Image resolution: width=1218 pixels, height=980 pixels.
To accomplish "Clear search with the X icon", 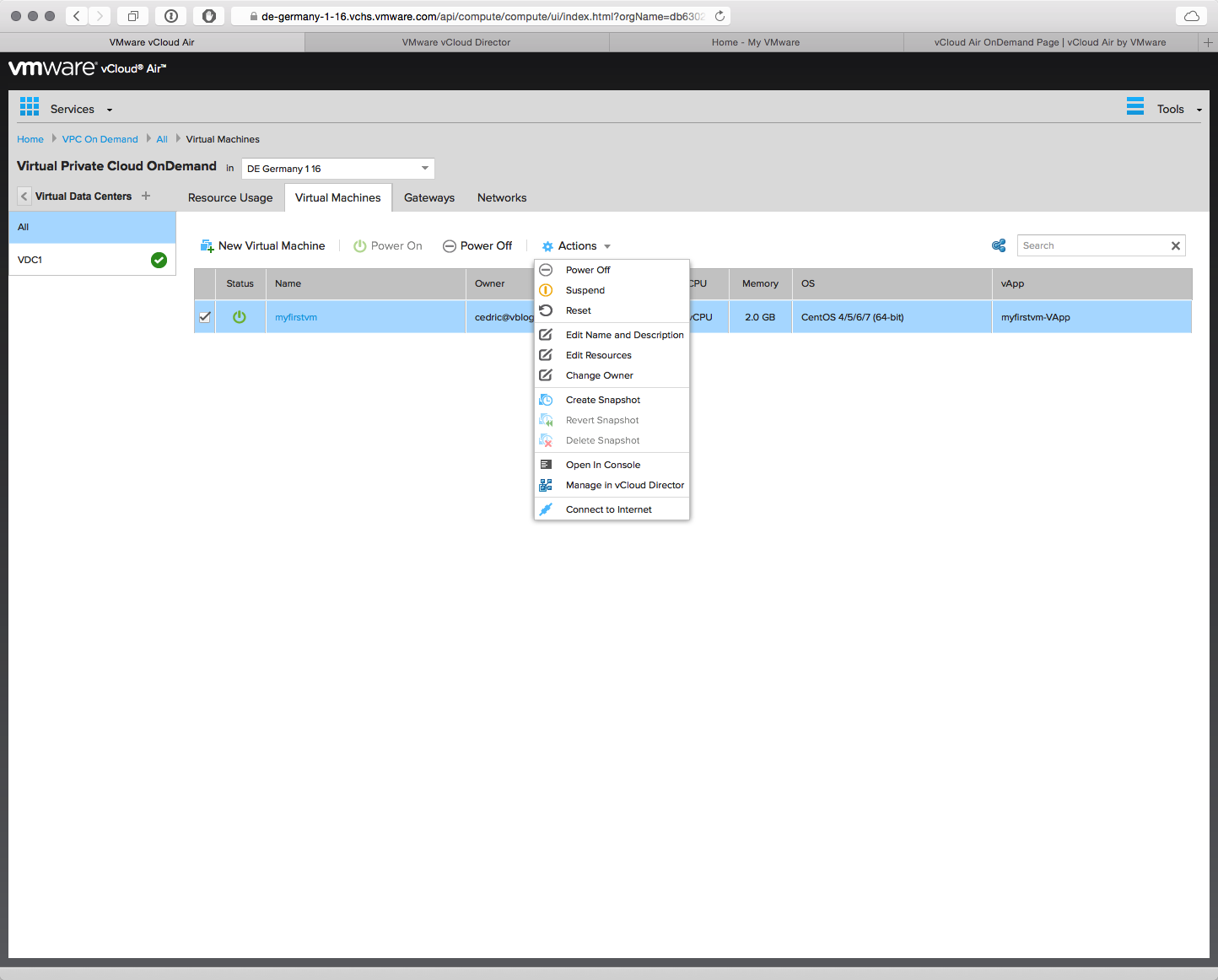I will point(1175,245).
